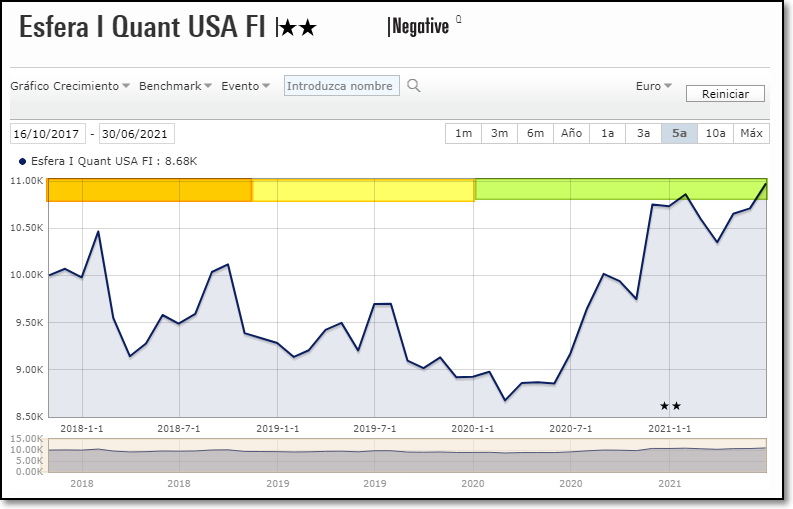Focus the Introduzca nombre search field
Viewport: 793px width, 509px height.
pos(341,86)
